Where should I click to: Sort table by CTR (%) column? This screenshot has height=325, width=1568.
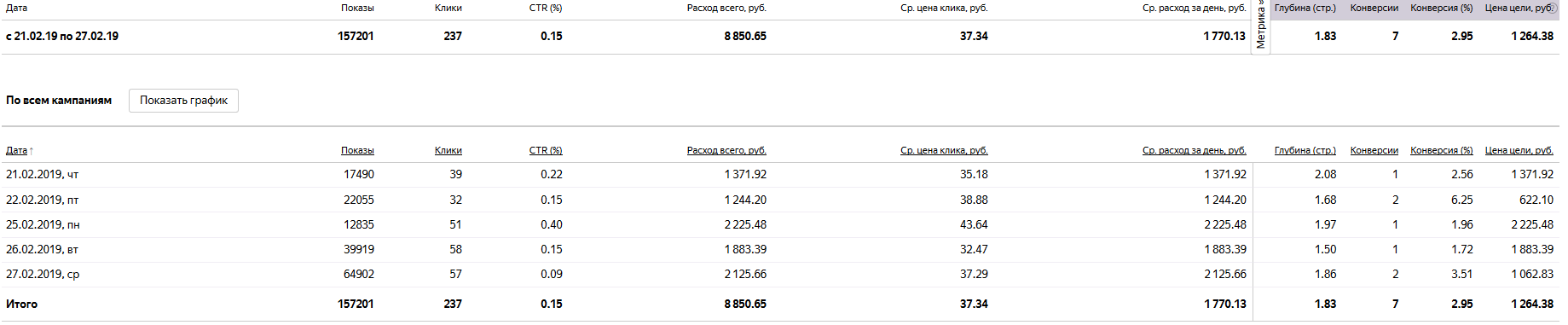click(546, 150)
